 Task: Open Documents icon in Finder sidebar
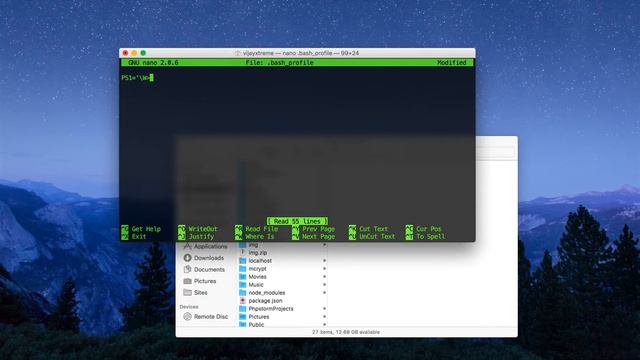(x=187, y=269)
